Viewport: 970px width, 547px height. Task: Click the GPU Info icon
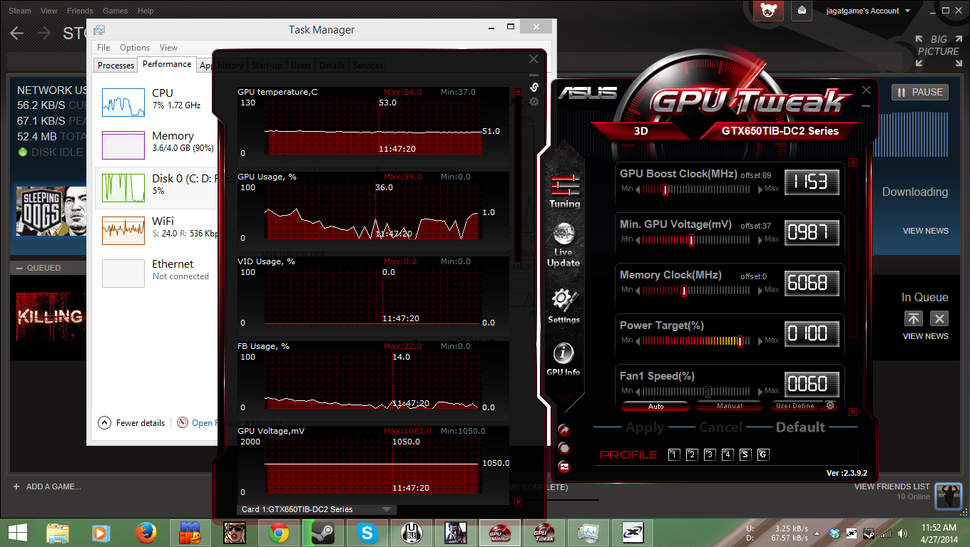click(x=564, y=358)
